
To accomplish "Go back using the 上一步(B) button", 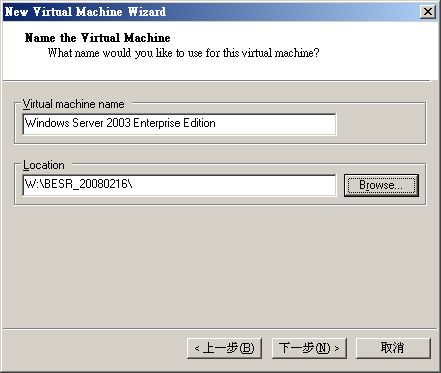I will pyautogui.click(x=224, y=348).
